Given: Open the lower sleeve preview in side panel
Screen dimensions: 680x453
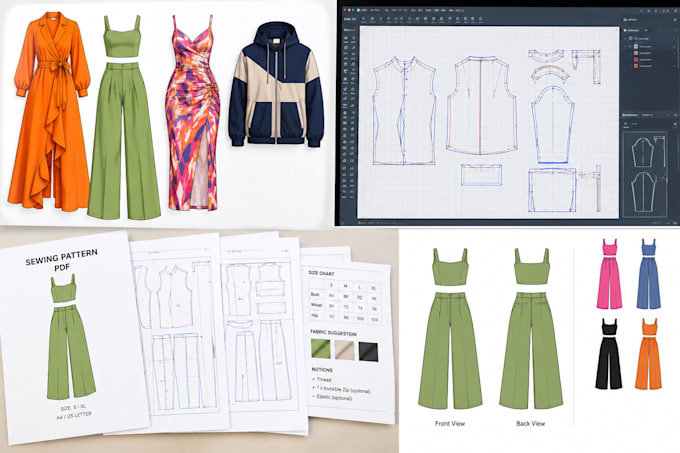Looking at the screenshot, I should pos(643,192).
